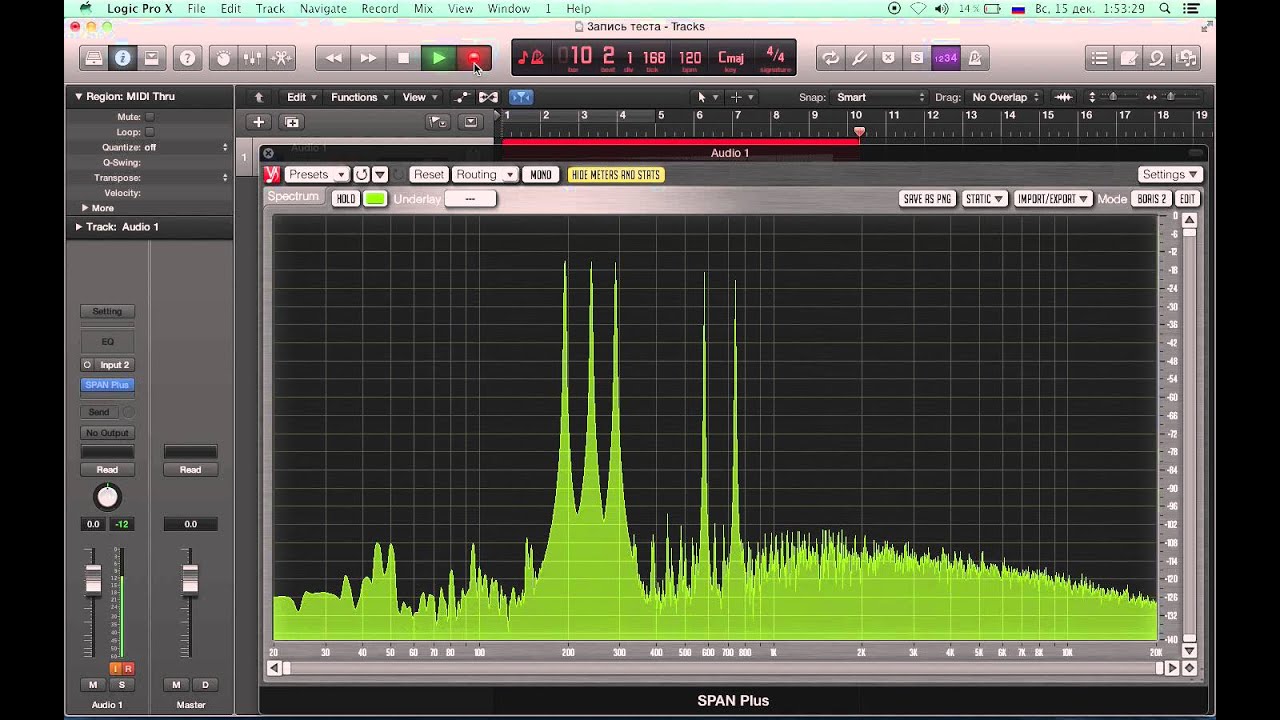Toggle the Metronome click icon

tap(975, 58)
